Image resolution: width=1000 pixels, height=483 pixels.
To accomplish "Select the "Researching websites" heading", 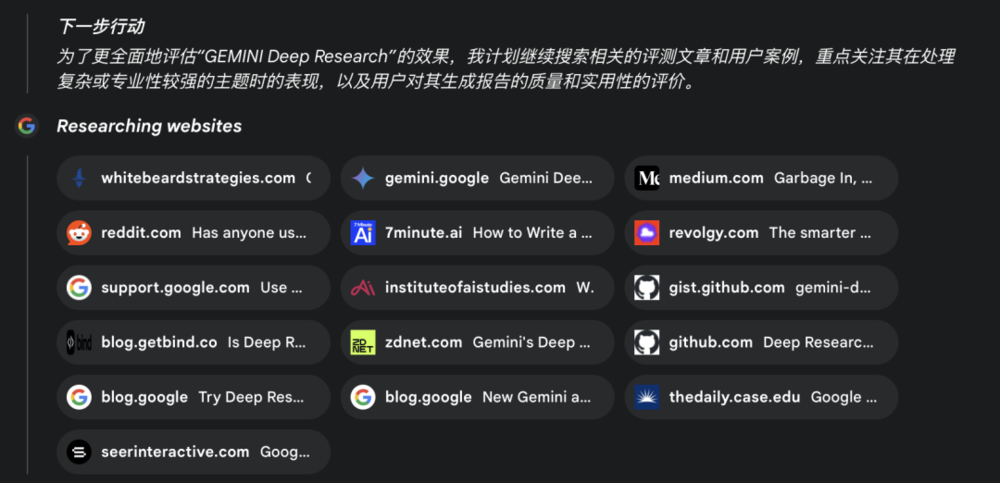I will [x=149, y=126].
